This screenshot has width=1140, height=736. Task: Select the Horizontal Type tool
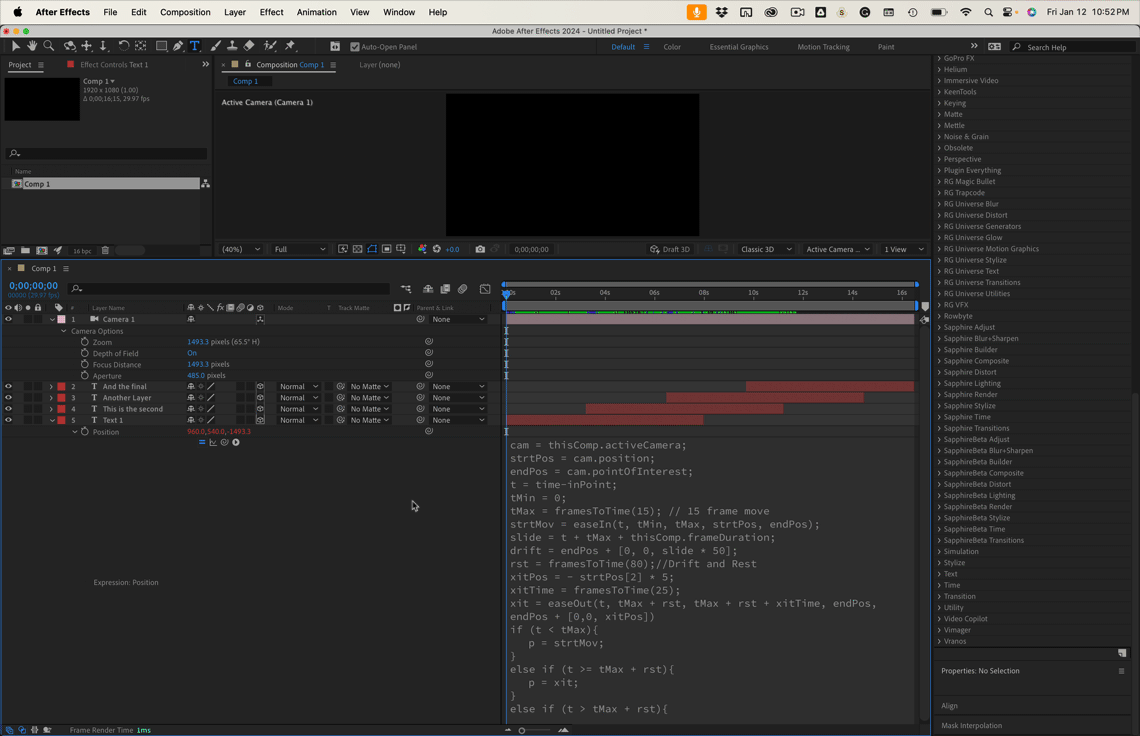[195, 46]
